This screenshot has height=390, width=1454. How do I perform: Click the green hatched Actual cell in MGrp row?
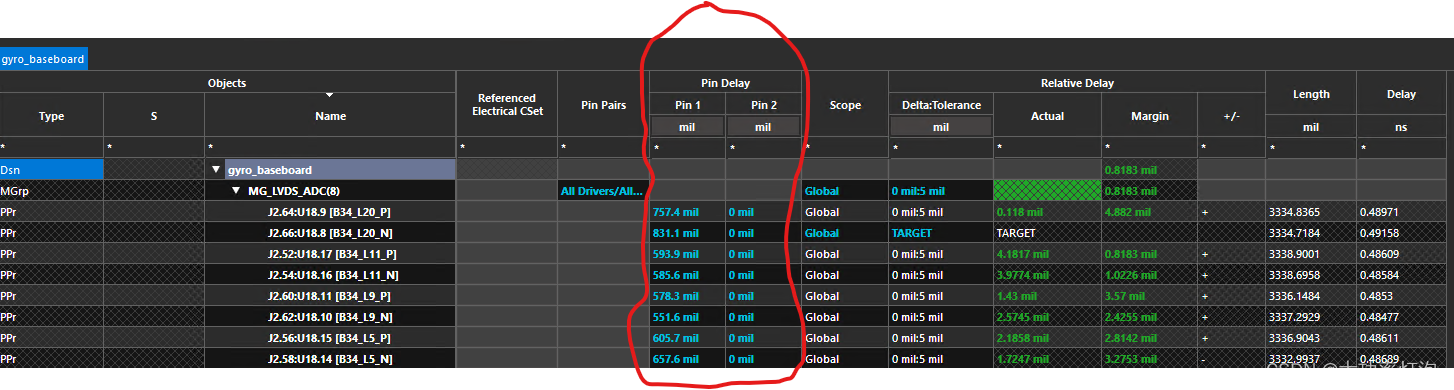[x=1047, y=191]
